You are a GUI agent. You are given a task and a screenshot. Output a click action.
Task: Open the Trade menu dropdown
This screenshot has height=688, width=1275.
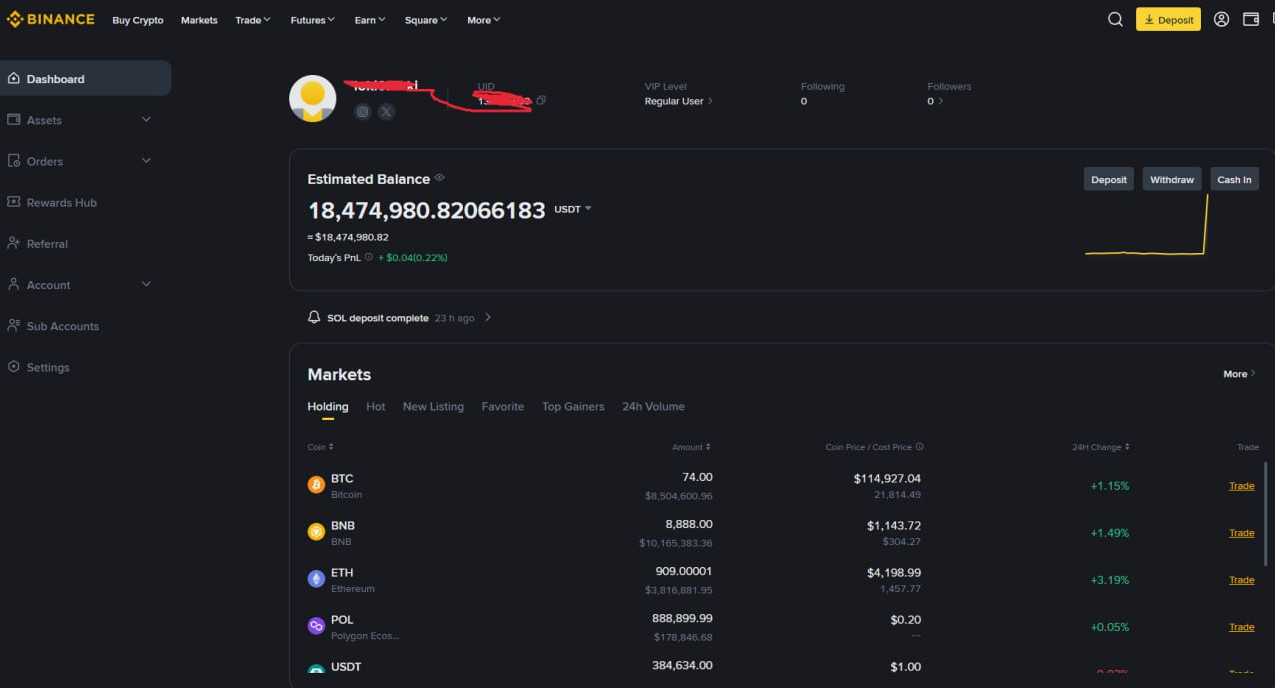pyautogui.click(x=252, y=19)
